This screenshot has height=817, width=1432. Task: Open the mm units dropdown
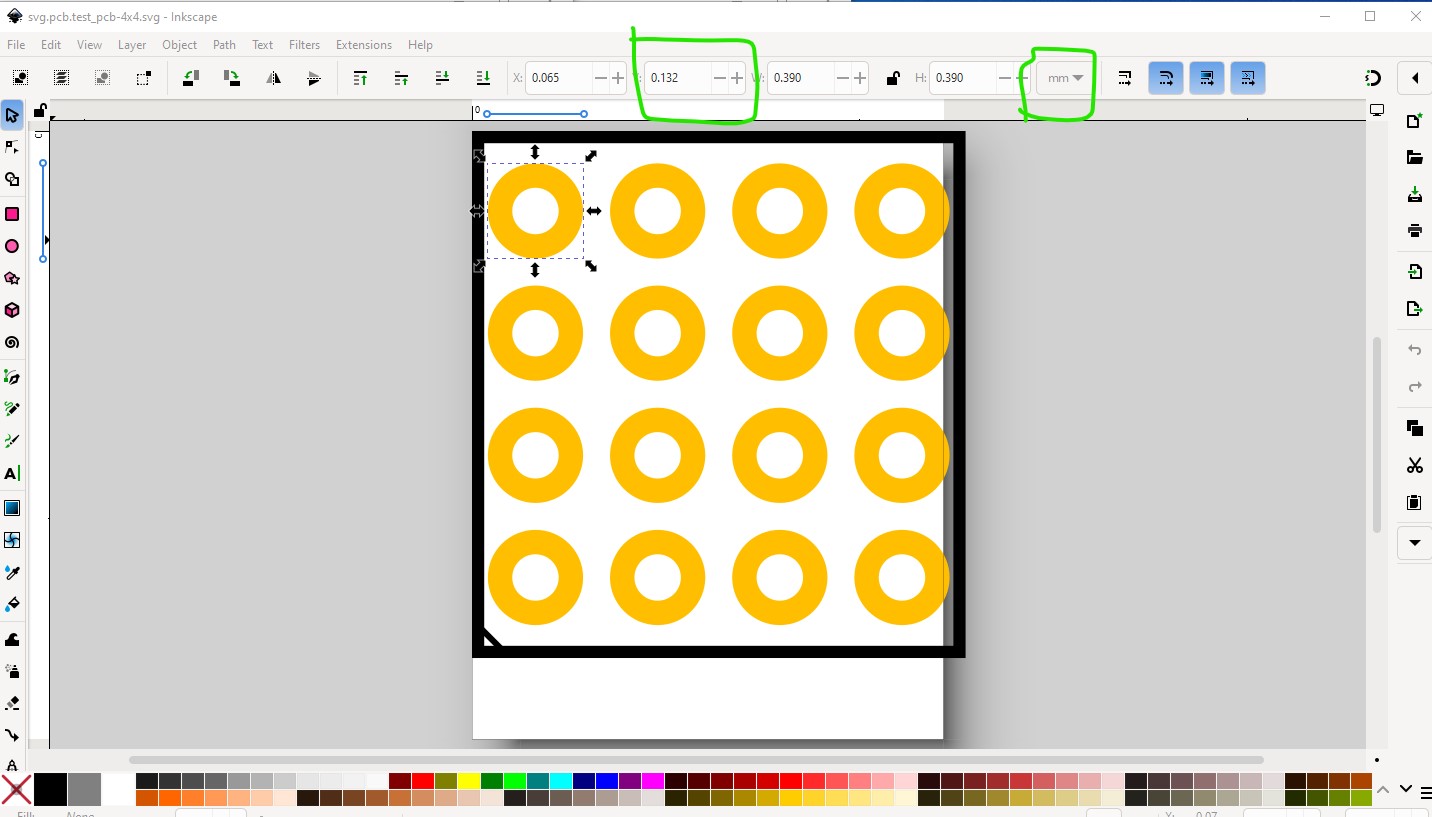[1065, 78]
